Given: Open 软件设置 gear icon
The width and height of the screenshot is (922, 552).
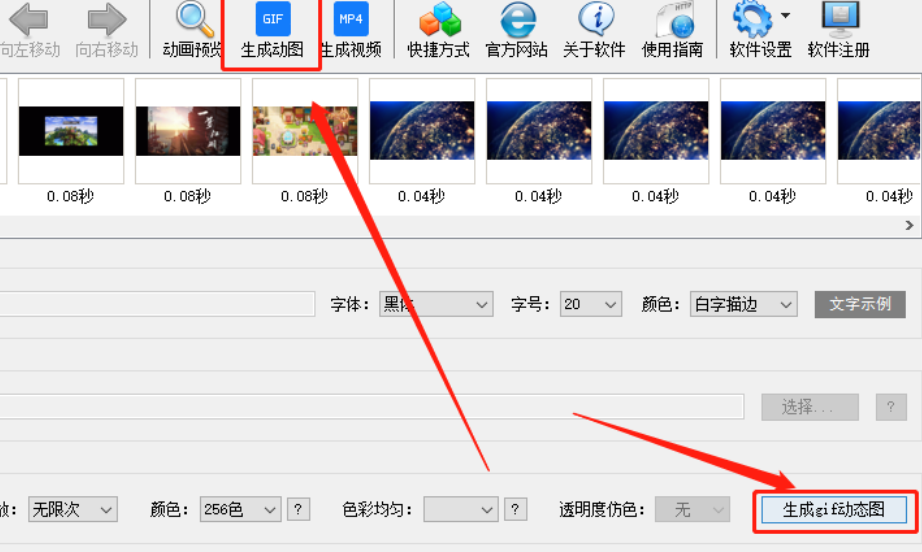Looking at the screenshot, I should 752,19.
